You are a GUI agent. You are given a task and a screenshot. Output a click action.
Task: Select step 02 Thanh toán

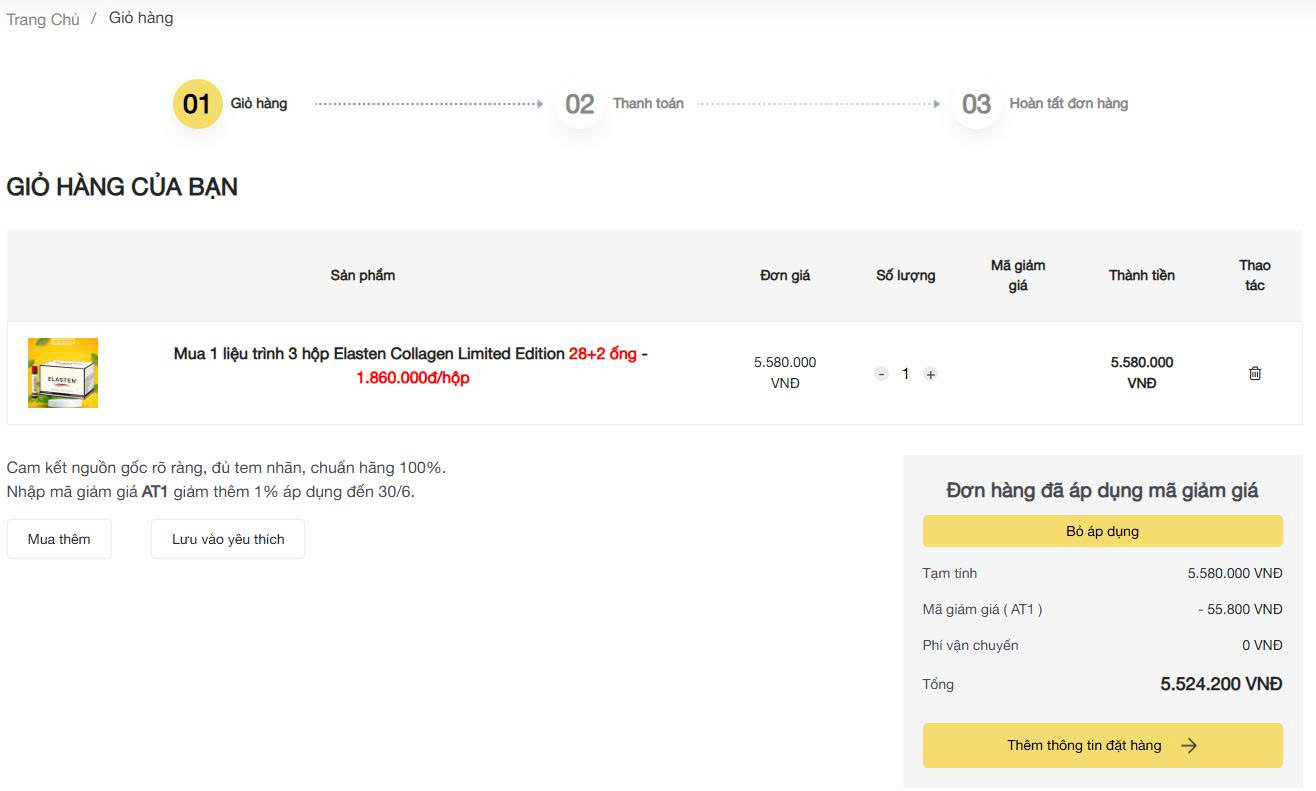pyautogui.click(x=622, y=104)
